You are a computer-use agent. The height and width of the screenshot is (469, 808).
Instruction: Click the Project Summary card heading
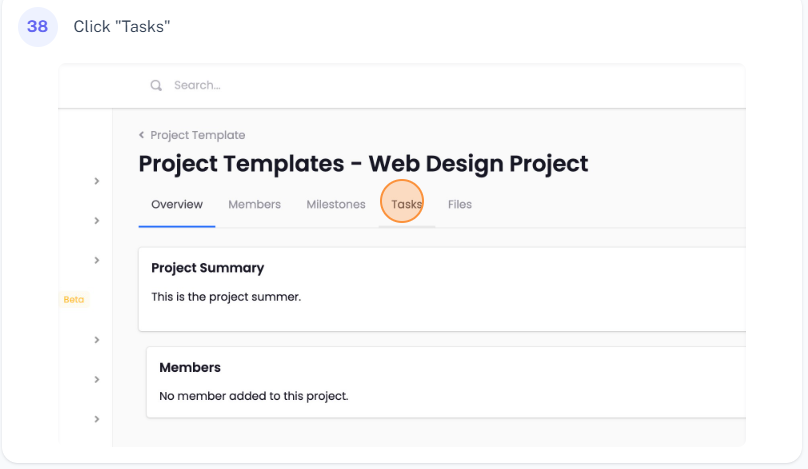click(x=207, y=268)
